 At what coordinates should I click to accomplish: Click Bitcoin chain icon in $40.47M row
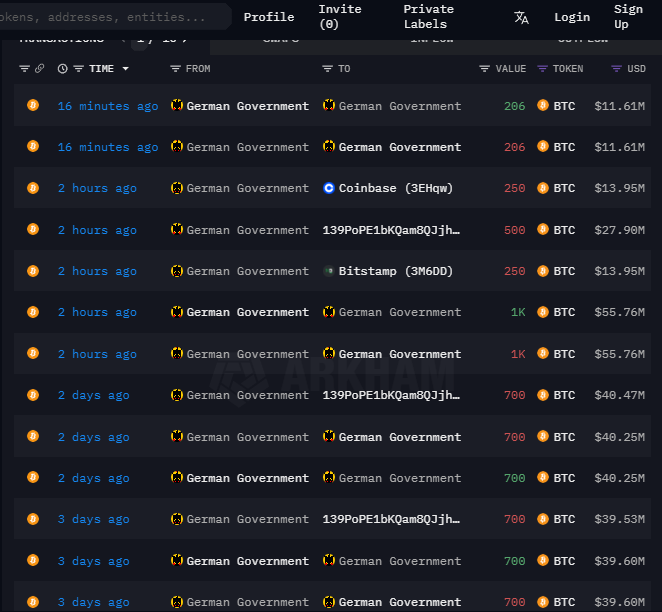point(33,395)
